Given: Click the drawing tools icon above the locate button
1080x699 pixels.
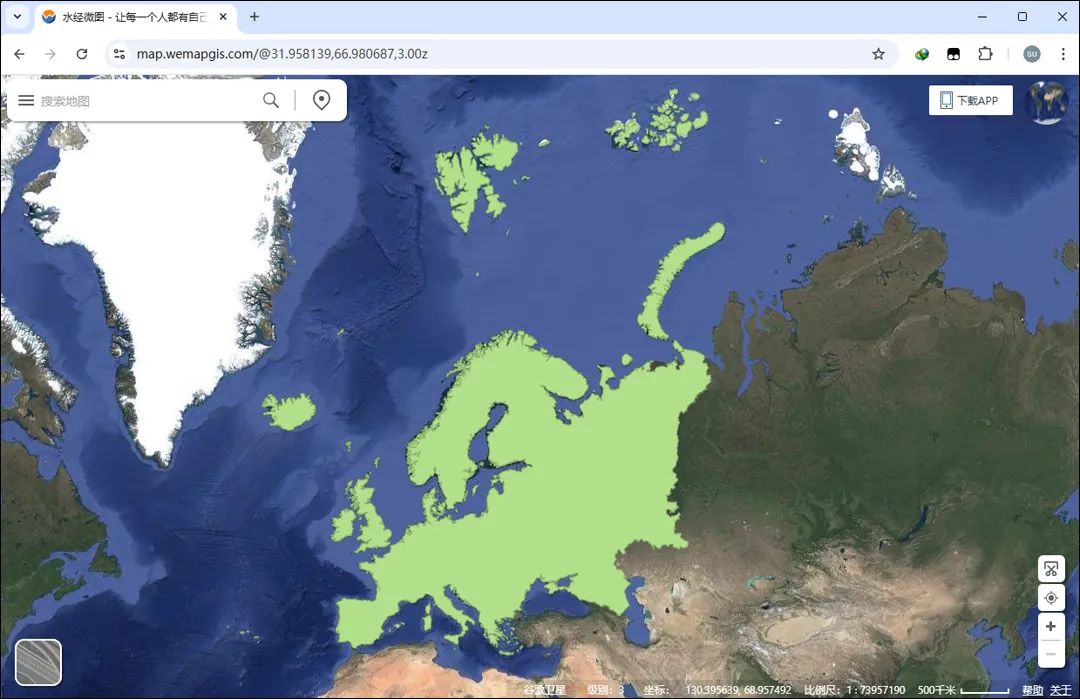Looking at the screenshot, I should click(x=1051, y=570).
